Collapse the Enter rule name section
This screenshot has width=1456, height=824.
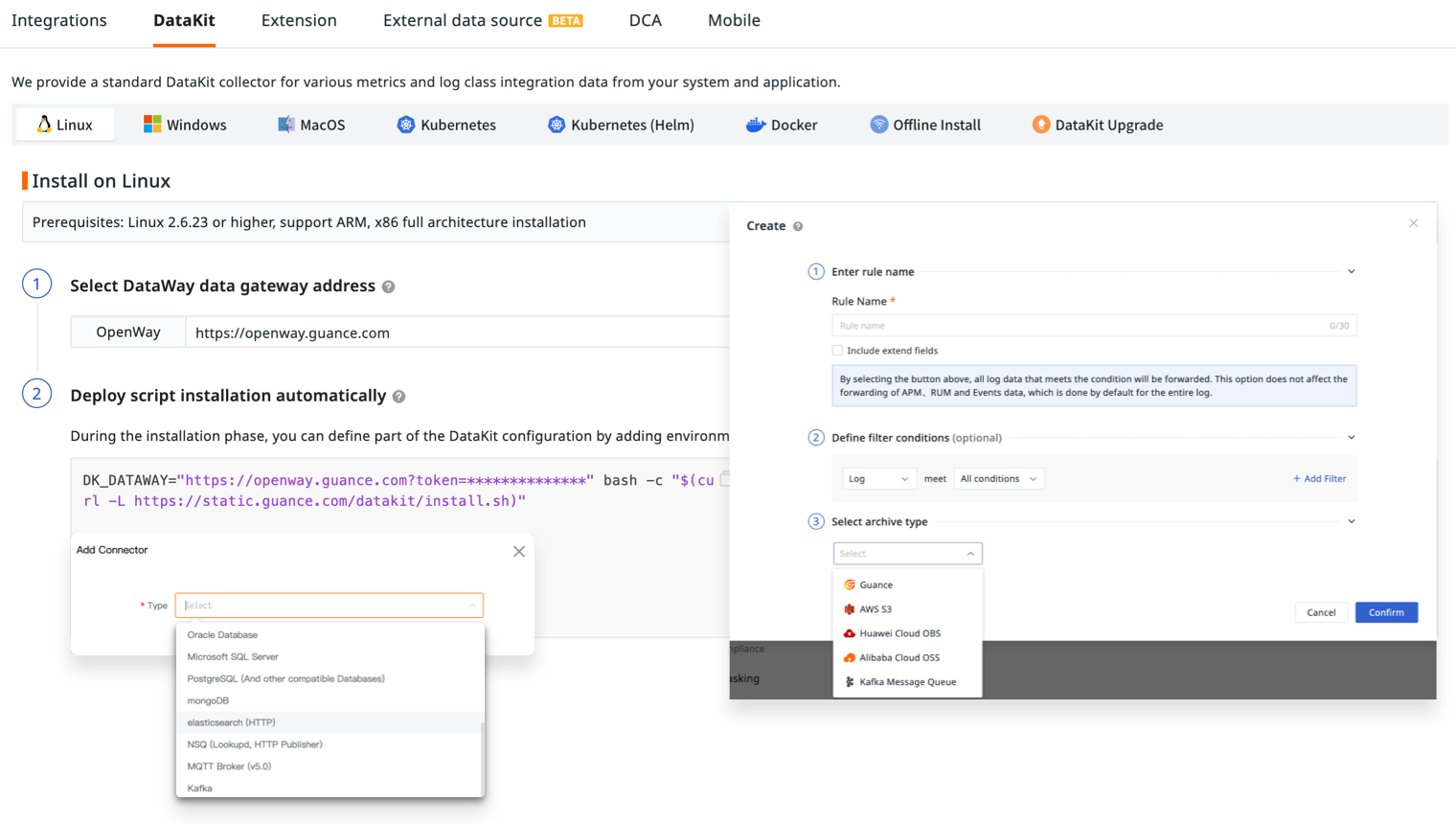[1352, 272]
